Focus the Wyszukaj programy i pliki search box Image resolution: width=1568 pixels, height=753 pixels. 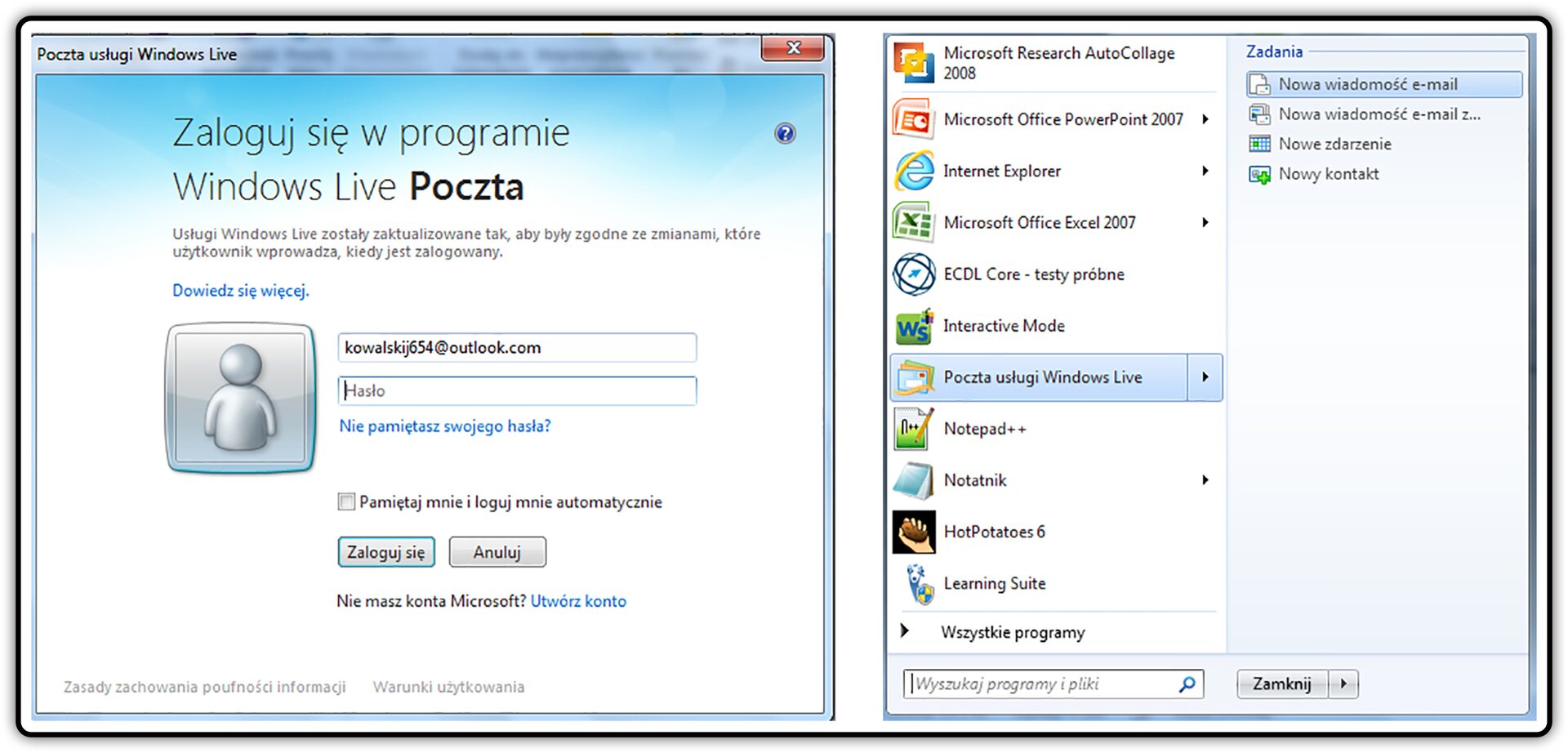pyautogui.click(x=1053, y=684)
